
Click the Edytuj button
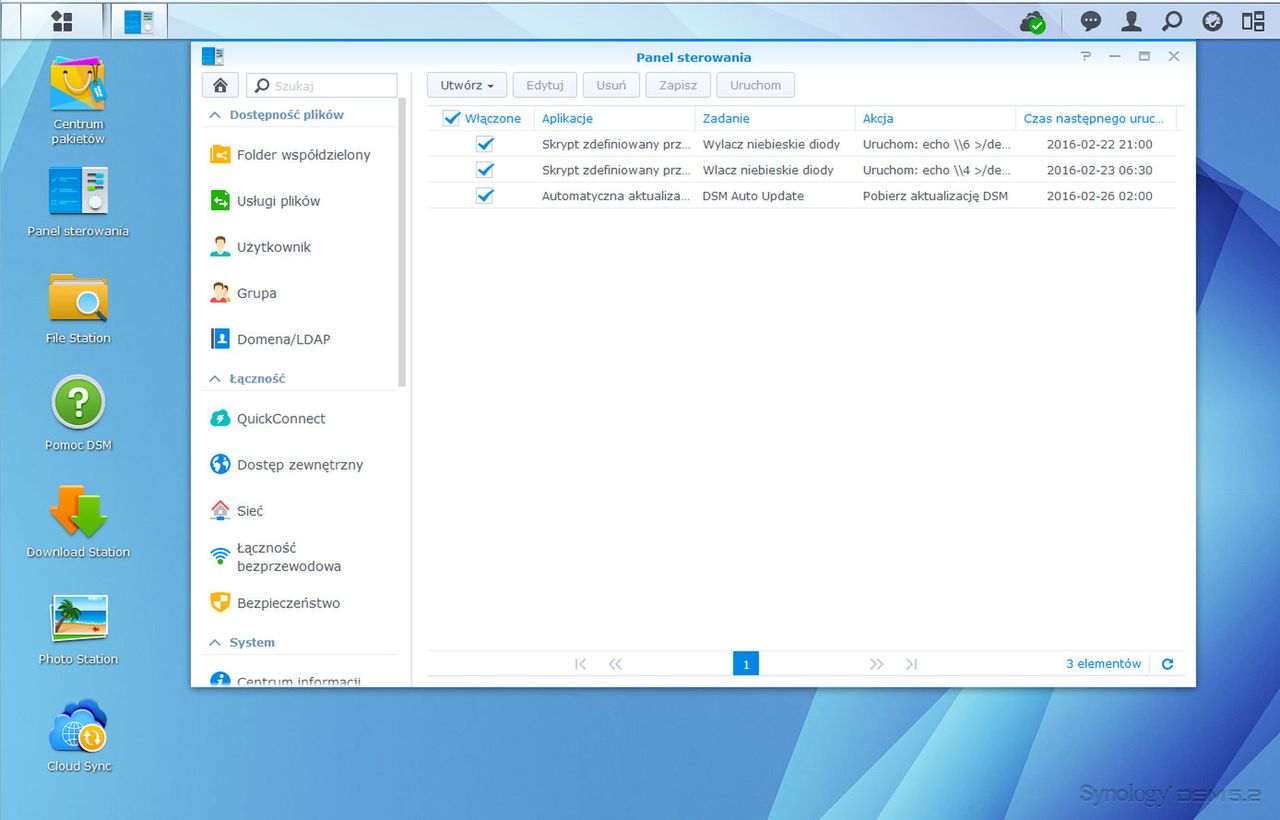pos(545,85)
